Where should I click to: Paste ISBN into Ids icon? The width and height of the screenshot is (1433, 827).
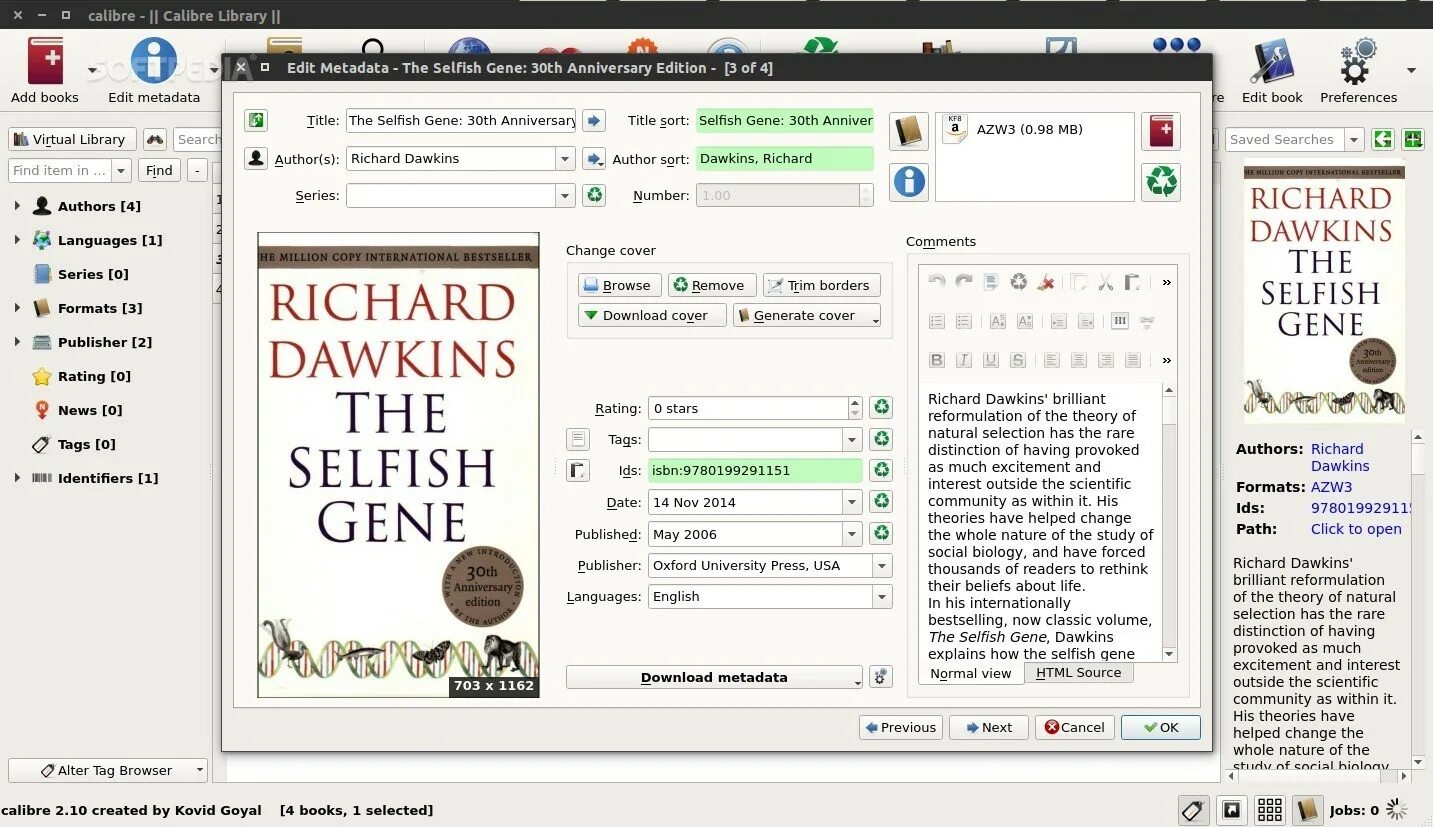(578, 470)
